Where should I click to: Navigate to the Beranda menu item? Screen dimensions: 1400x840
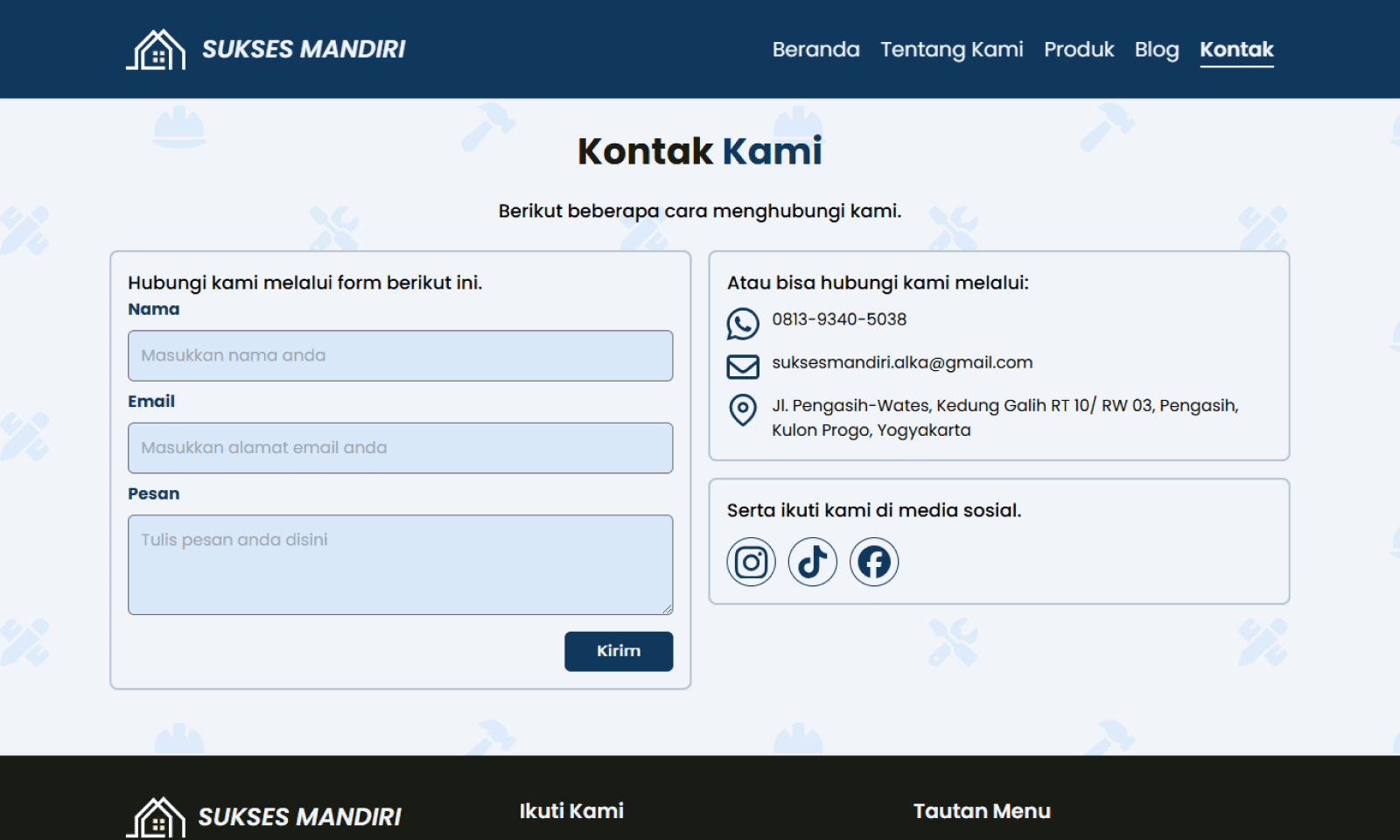[x=815, y=50]
